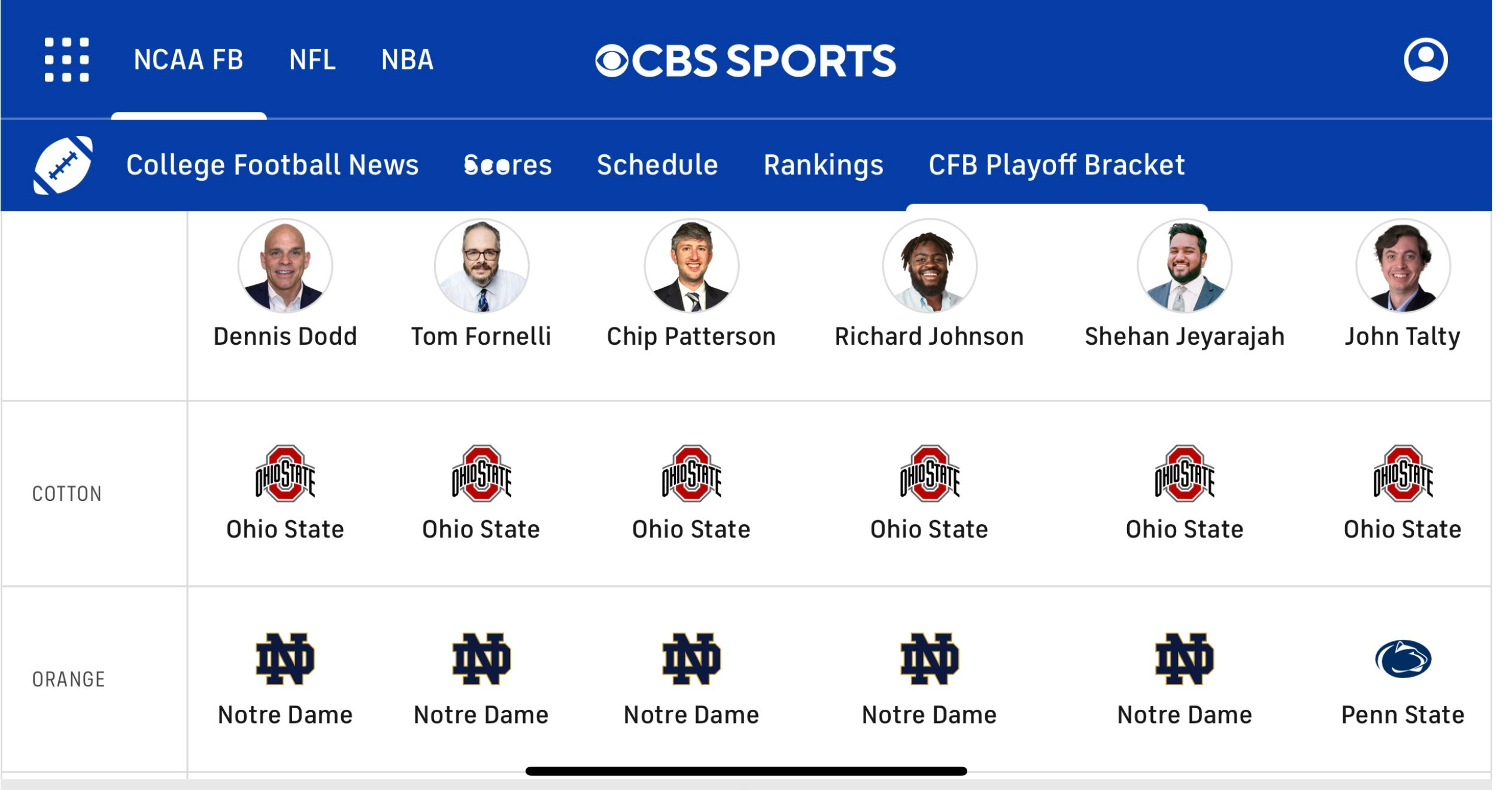Click Dennis Dodd's headshot thumbnail
This screenshot has height=790, width=1512.
(x=285, y=266)
